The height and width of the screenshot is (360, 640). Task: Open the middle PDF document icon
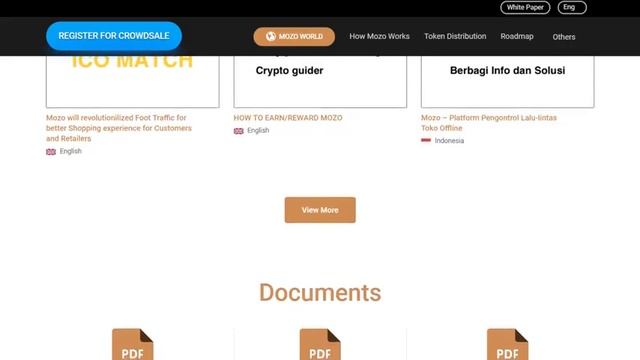[320, 344]
